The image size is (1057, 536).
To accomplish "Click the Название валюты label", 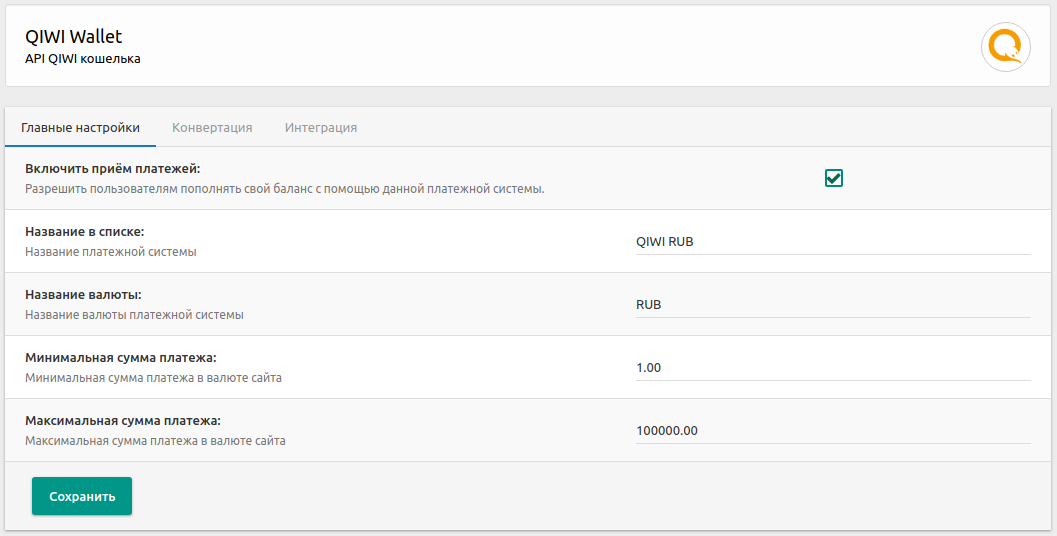I will pos(83,294).
